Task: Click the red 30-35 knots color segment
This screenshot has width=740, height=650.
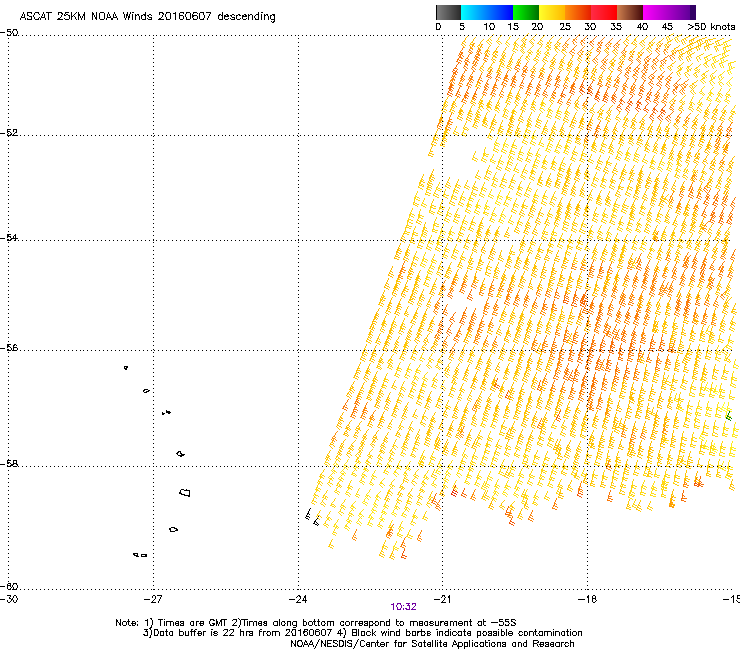Action: [x=604, y=12]
